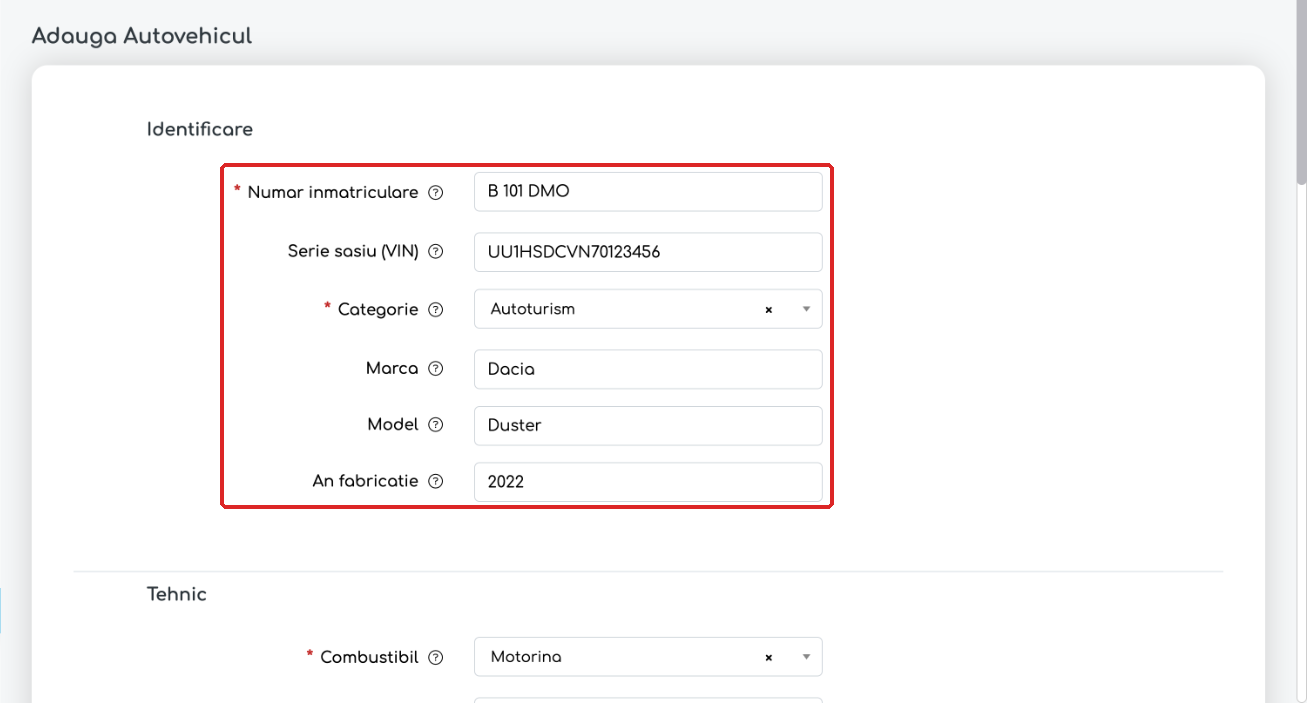Expand the Categorie dropdown arrow
Viewport: 1307px width, 703px height.
[806, 310]
